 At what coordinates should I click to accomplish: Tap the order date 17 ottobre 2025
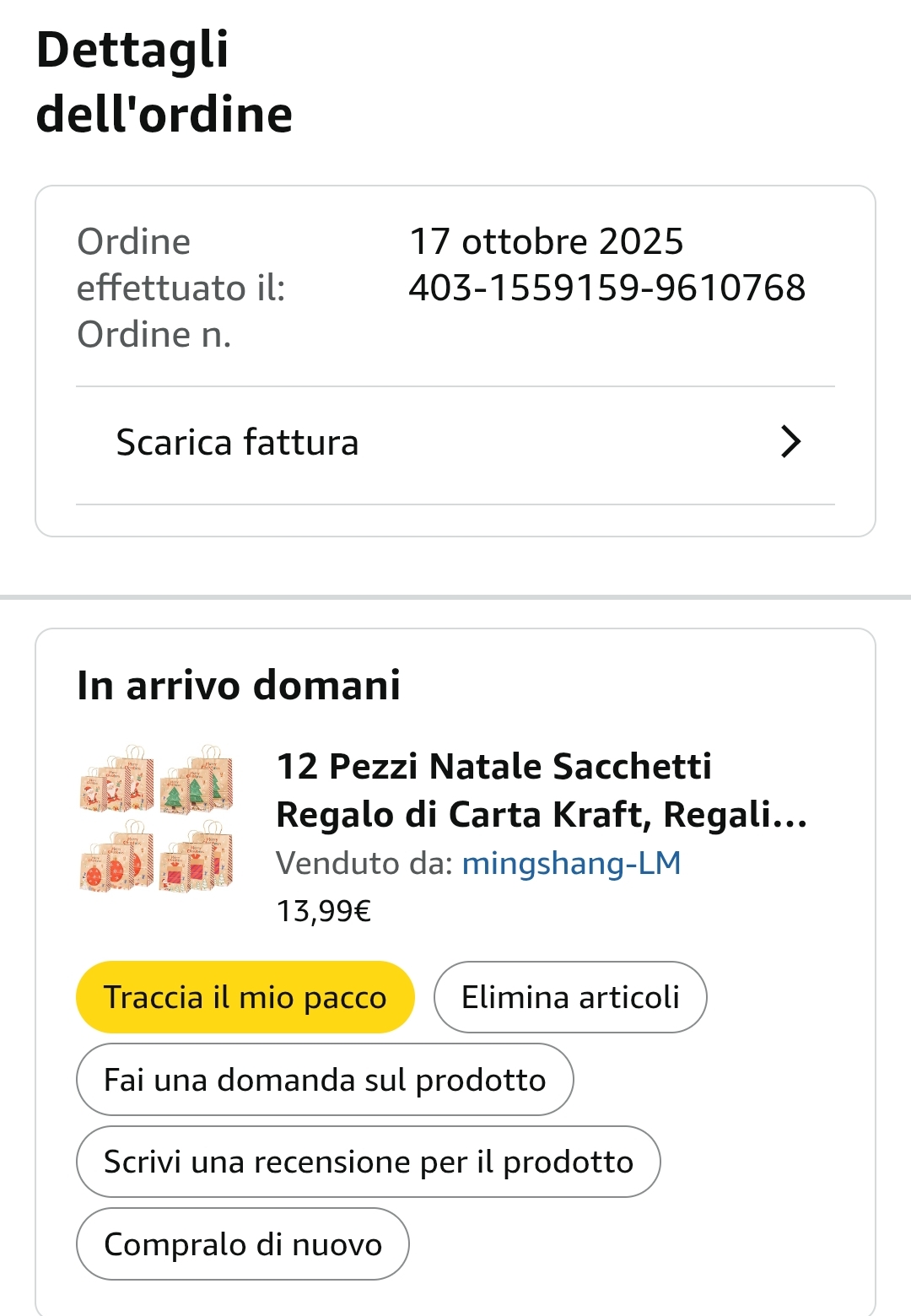click(546, 241)
